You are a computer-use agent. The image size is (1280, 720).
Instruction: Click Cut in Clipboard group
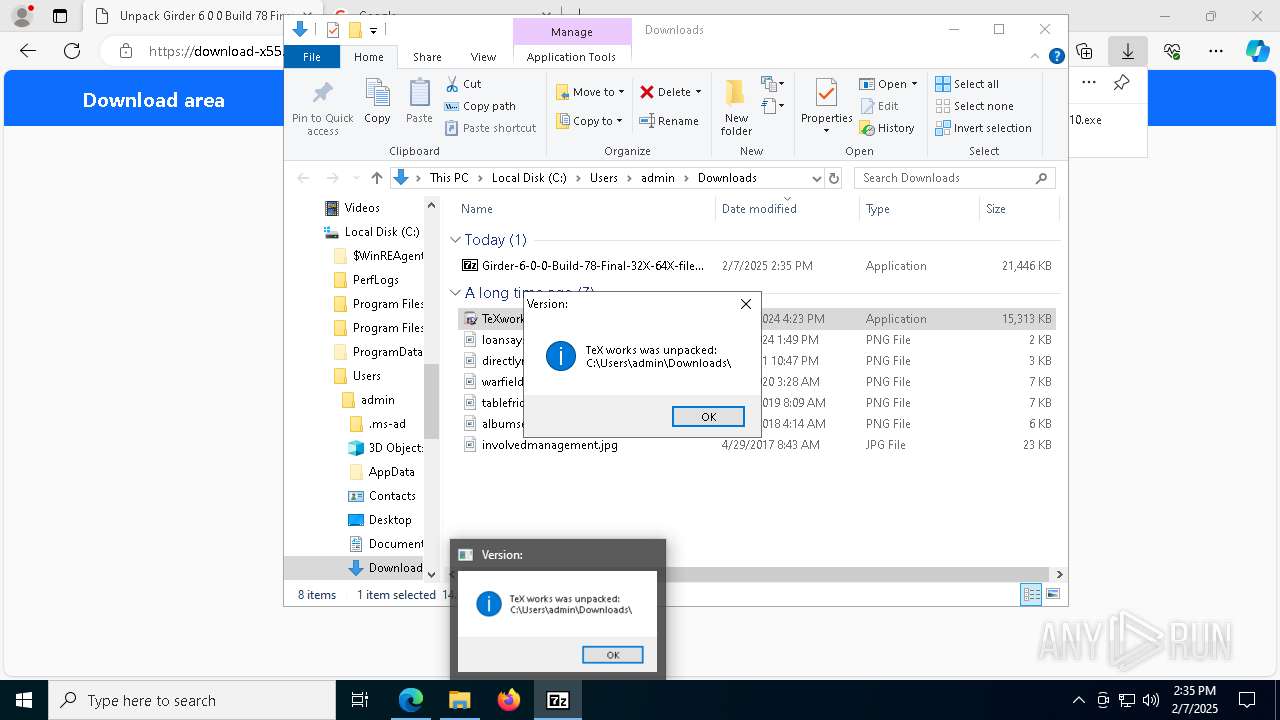pos(463,84)
